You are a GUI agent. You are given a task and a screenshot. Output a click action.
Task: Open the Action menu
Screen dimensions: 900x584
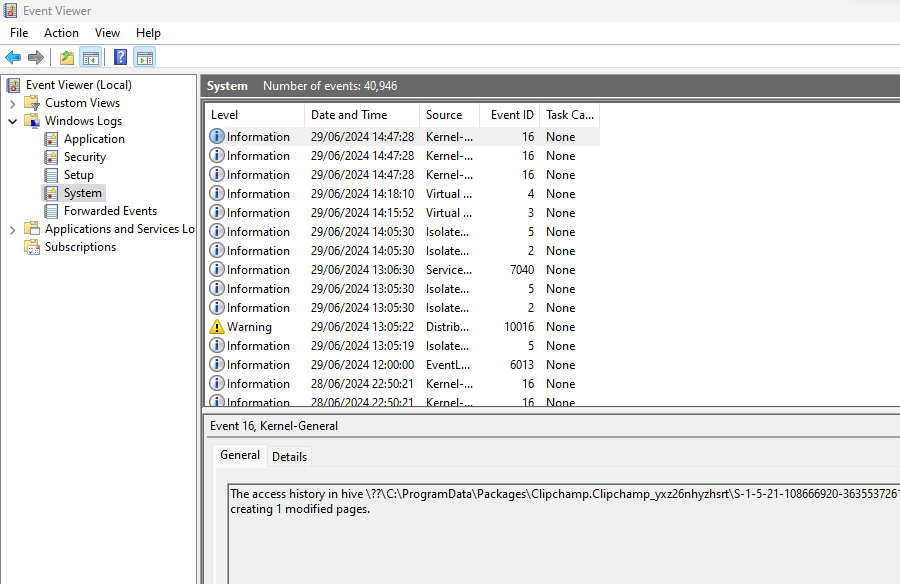[61, 33]
